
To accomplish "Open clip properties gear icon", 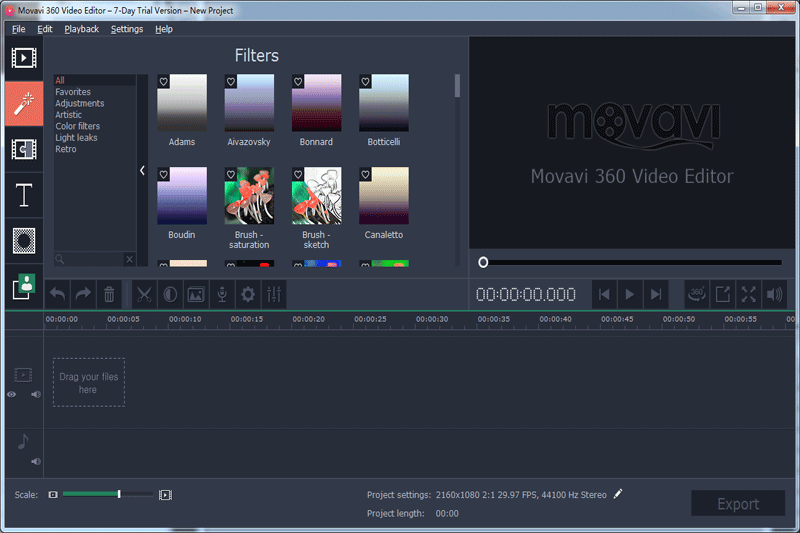I will click(248, 294).
